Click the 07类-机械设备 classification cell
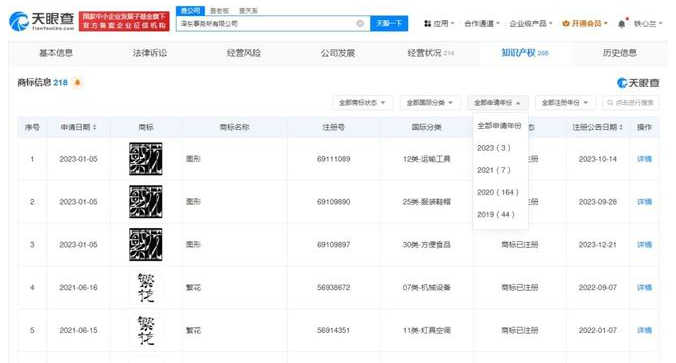 point(426,288)
